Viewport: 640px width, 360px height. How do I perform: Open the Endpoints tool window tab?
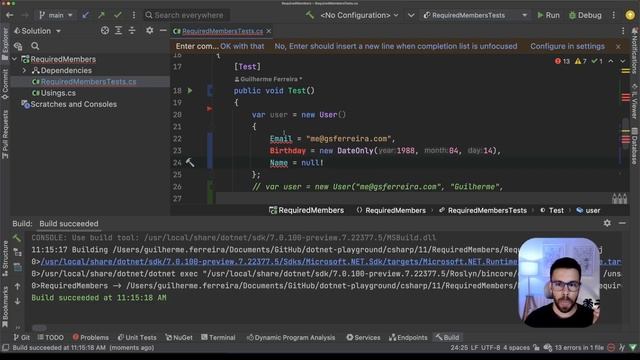(408, 338)
